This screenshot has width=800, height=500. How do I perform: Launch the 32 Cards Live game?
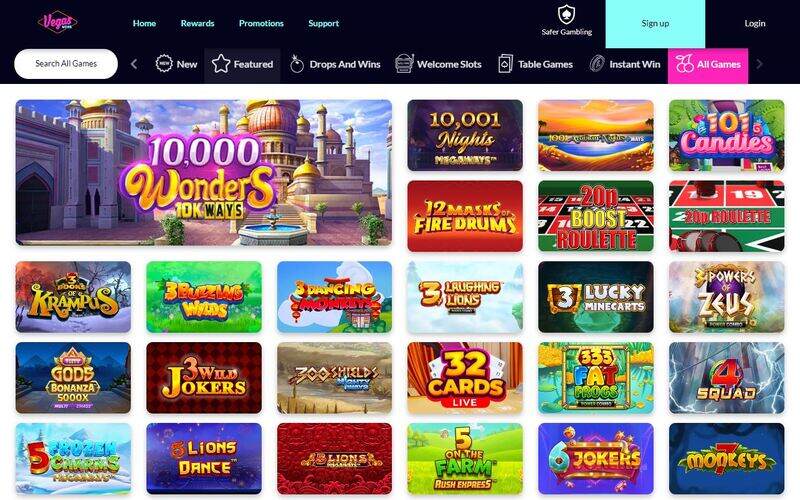click(x=465, y=378)
